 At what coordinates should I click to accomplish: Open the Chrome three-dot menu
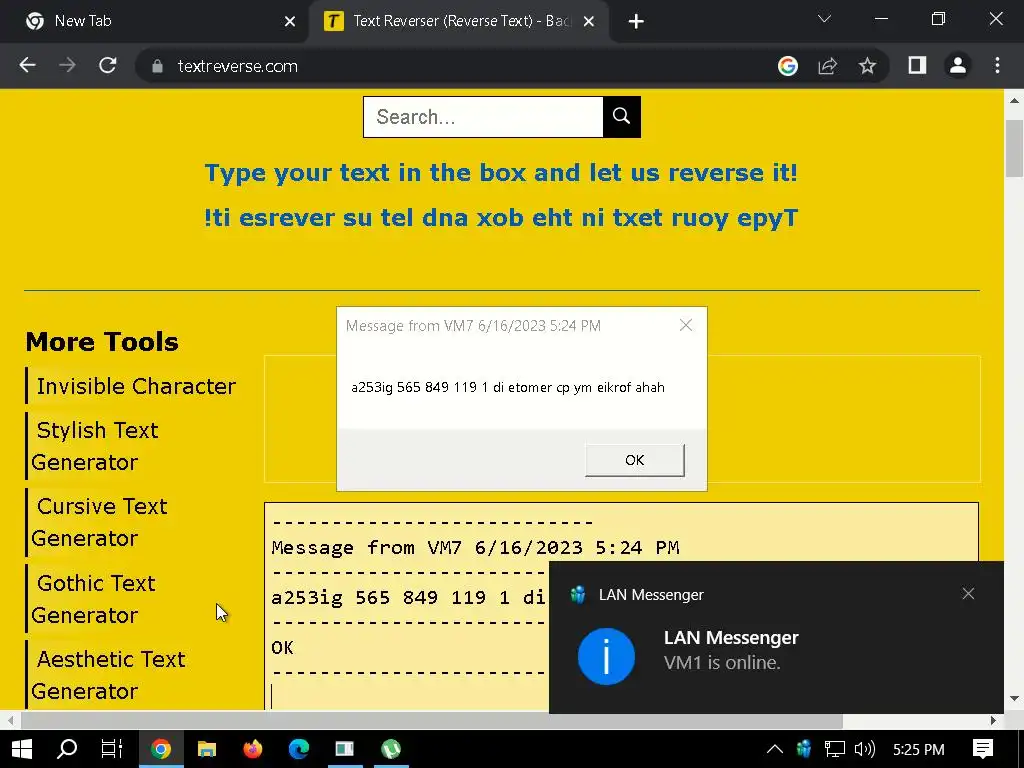point(997,65)
